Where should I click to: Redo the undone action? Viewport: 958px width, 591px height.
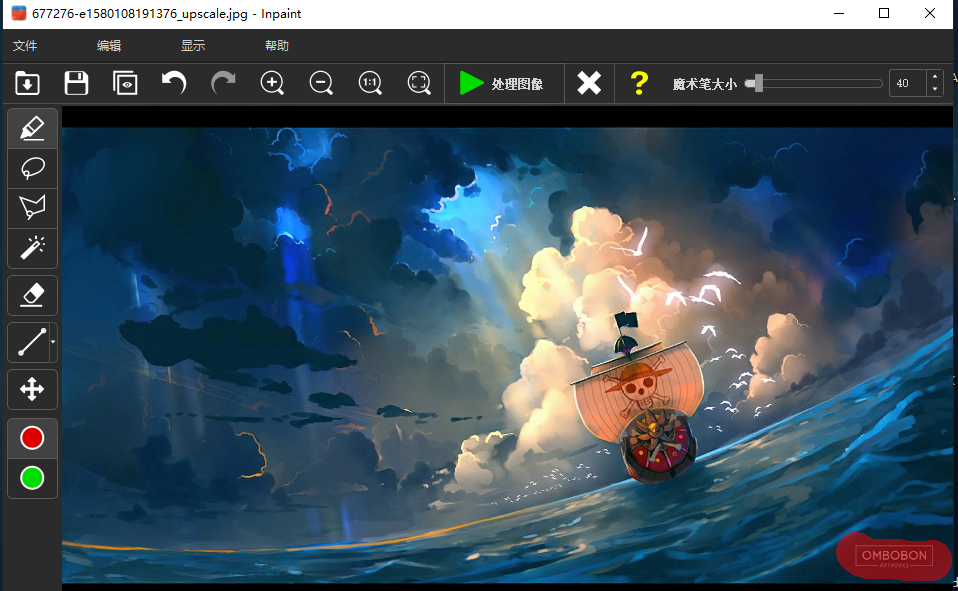(223, 83)
